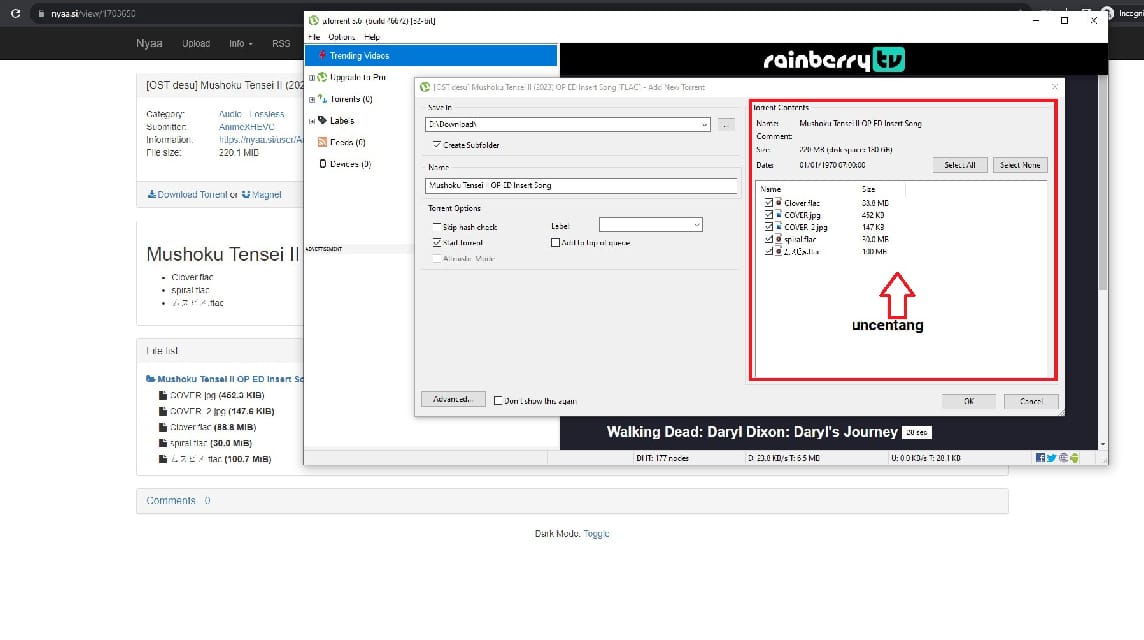Expand the Torrents tree node
Screen dimensions: 1144x640
(x=312, y=99)
